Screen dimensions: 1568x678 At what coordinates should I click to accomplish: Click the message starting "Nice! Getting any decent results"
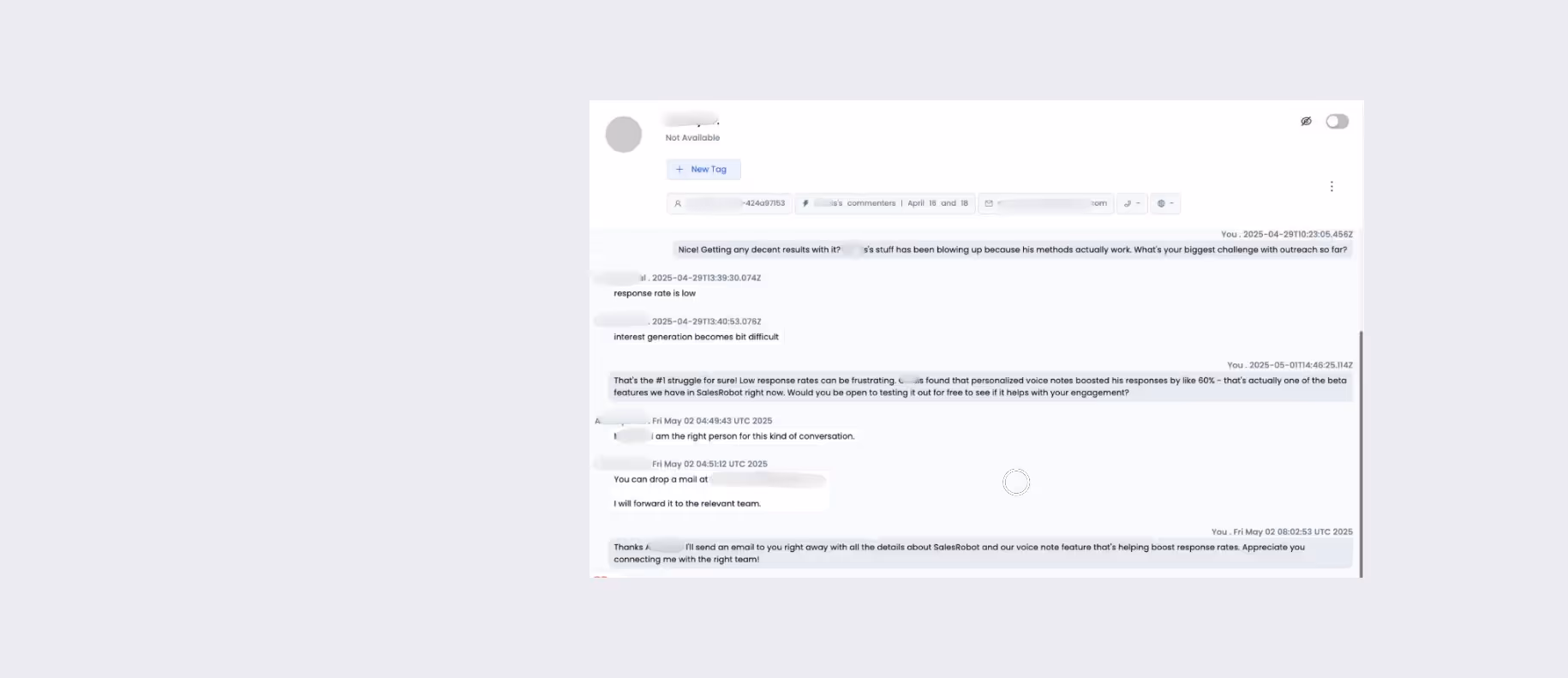(1013, 250)
